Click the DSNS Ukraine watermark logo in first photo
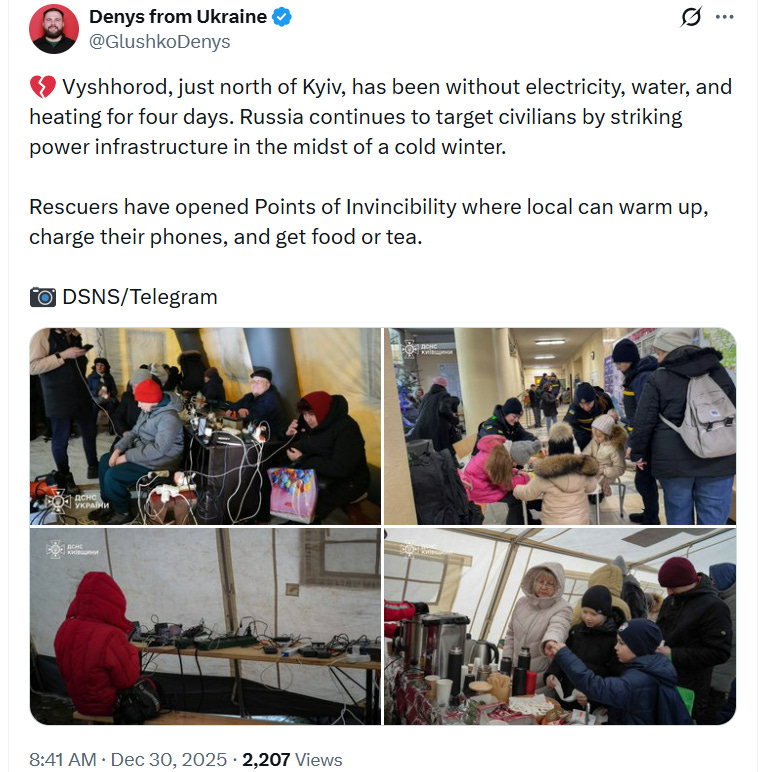 pyautogui.click(x=77, y=502)
